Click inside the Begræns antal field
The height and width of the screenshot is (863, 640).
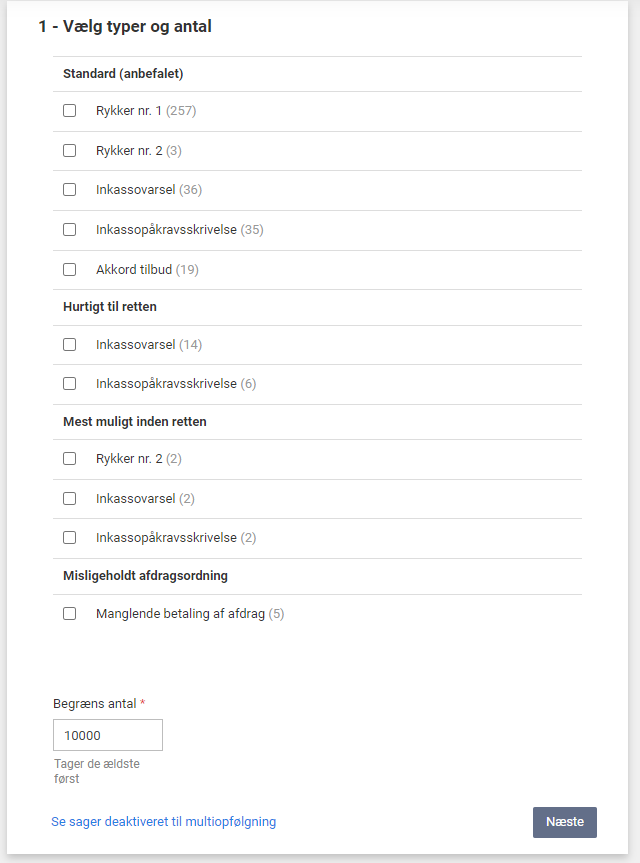107,734
